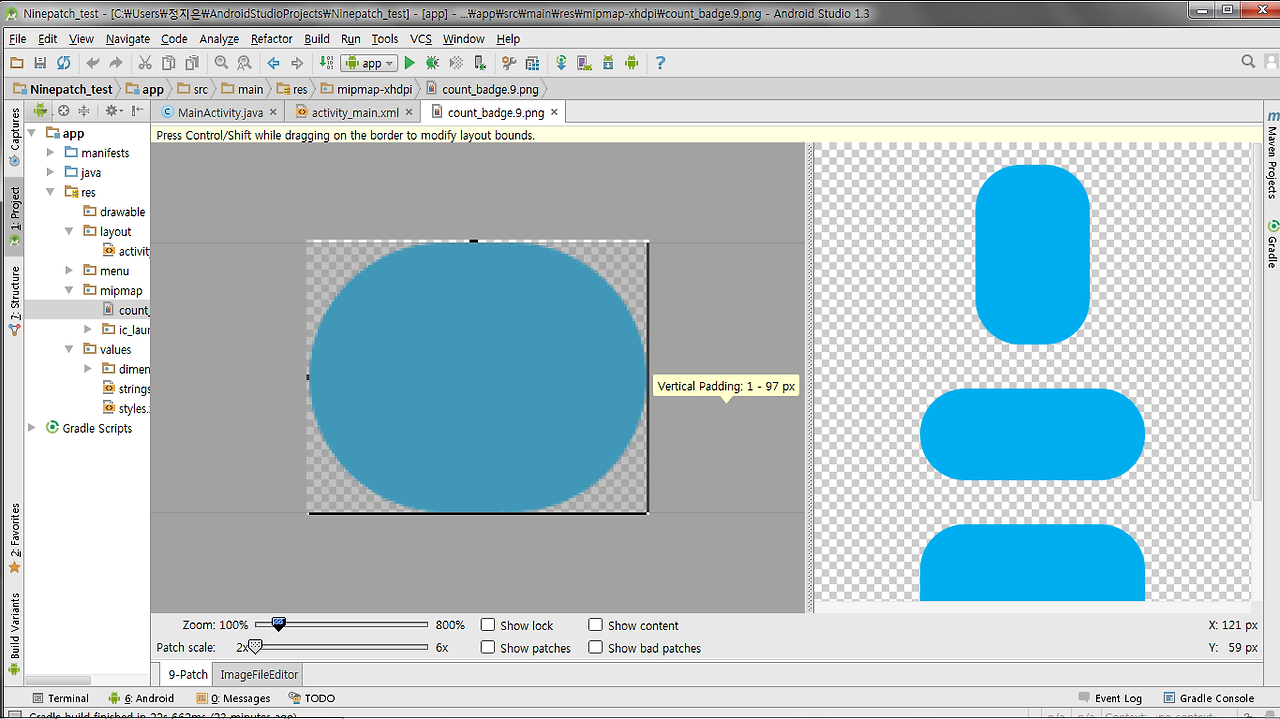Click the Back navigation arrow
Viewport: 1280px width, 719px height.
click(273, 63)
